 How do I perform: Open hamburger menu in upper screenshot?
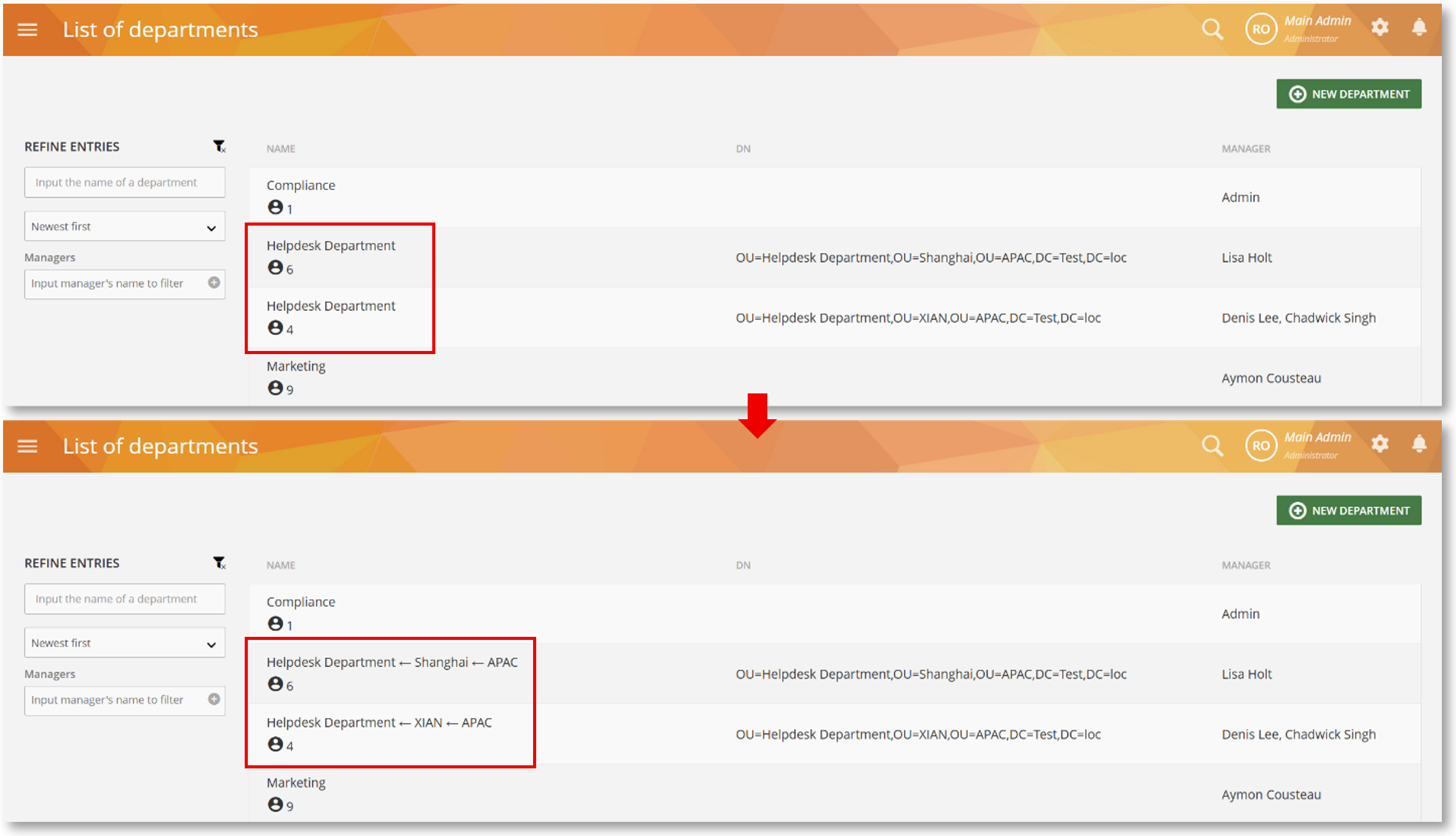27,30
